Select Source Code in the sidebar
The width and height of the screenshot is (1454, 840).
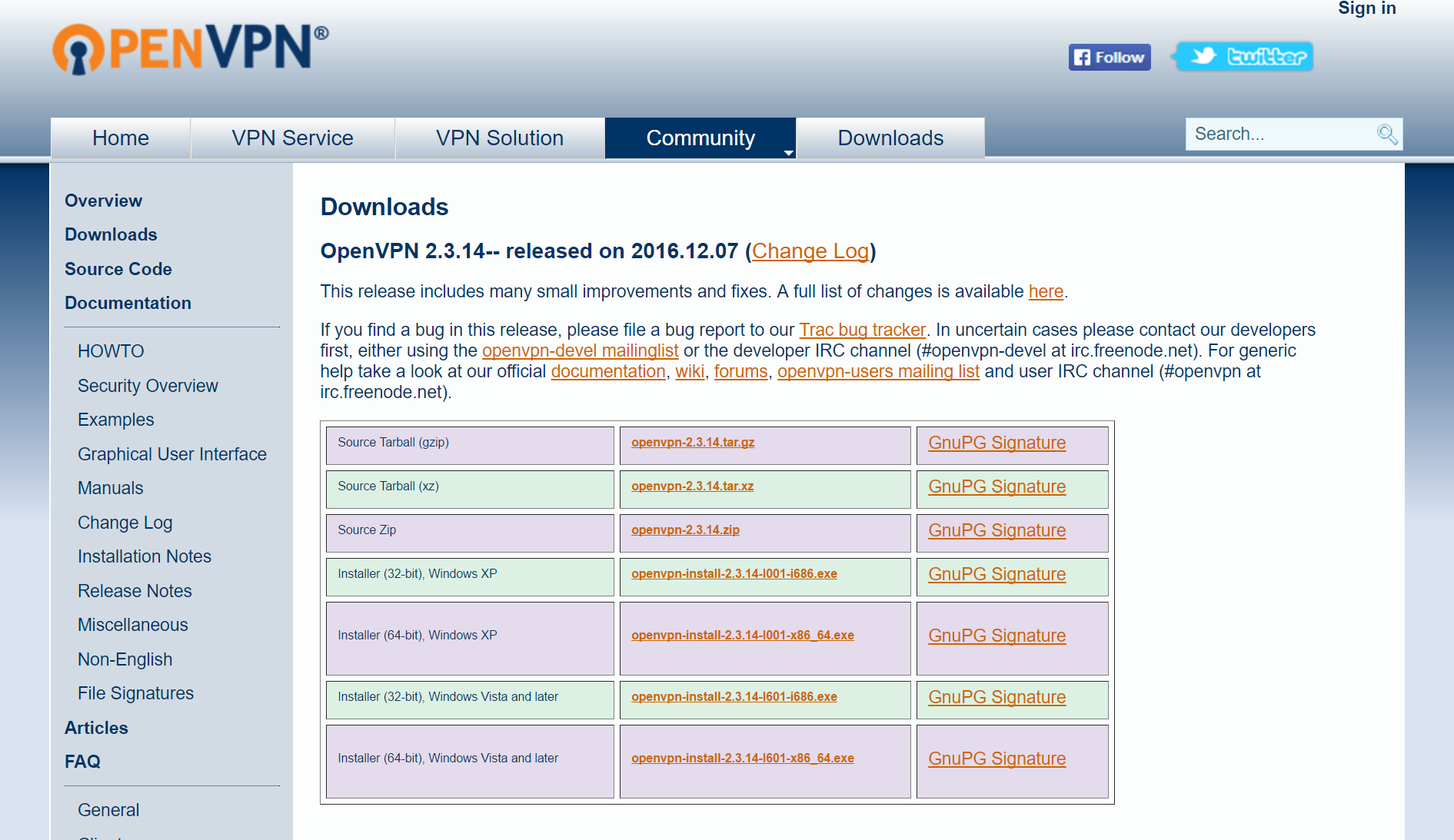coord(118,269)
